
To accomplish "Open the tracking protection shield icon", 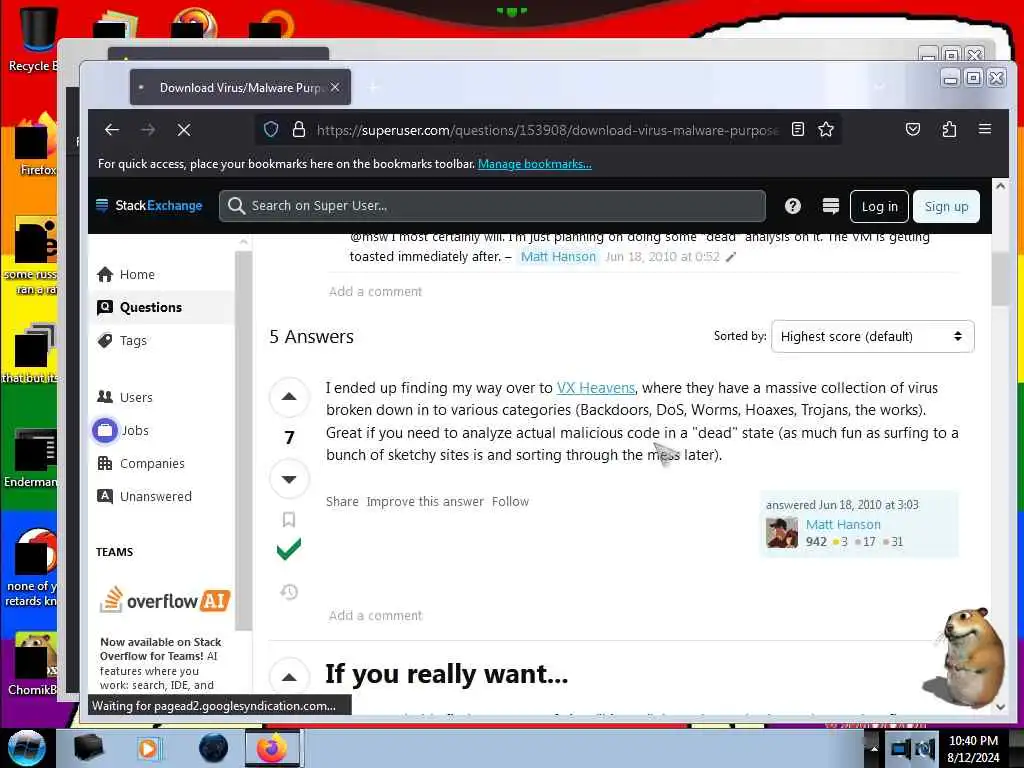I will click(x=271, y=129).
